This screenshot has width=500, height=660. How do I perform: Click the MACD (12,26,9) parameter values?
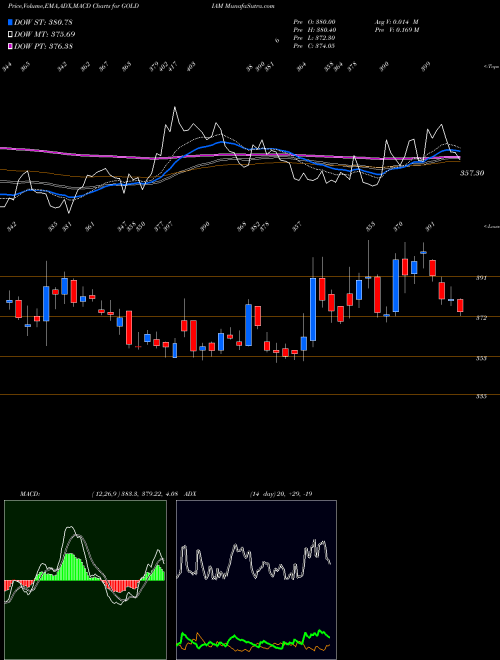coord(136,494)
